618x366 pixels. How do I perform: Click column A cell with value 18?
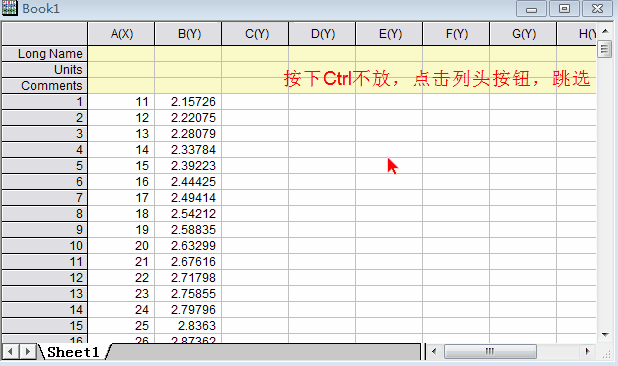121,214
